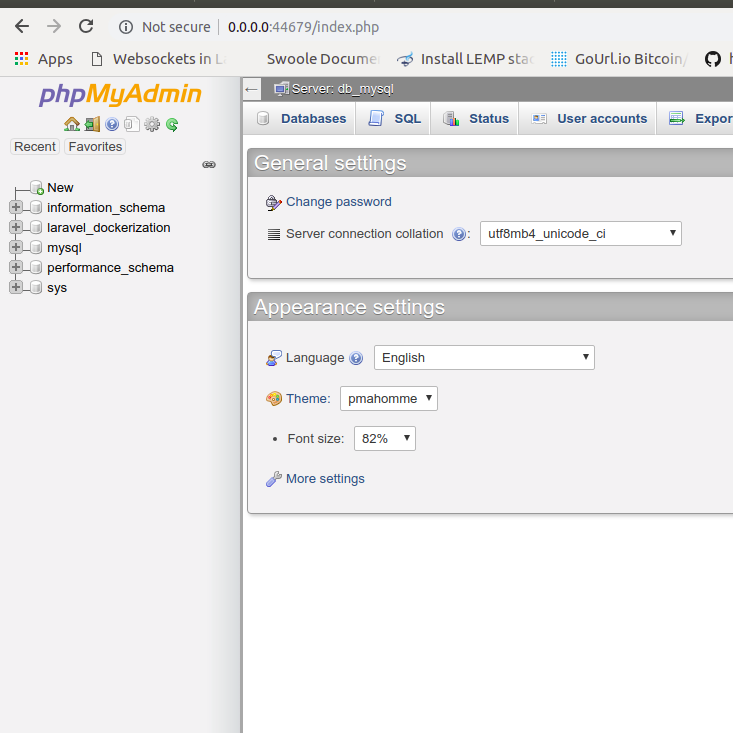Click the New database cylinder icon
The image size is (733, 733).
[37, 187]
